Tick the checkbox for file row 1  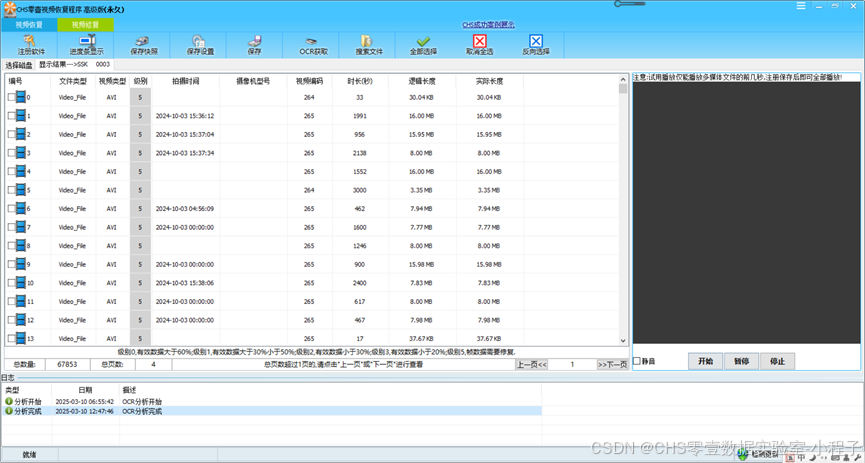click(x=12, y=116)
